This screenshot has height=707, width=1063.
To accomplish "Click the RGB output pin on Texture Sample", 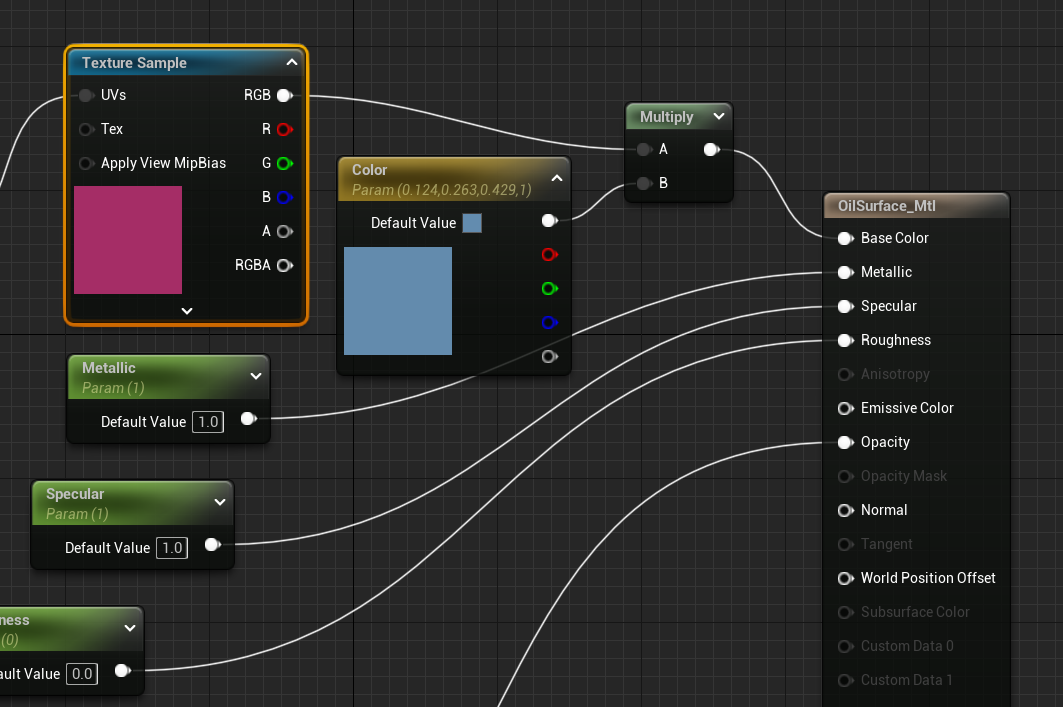I will tap(285, 96).
